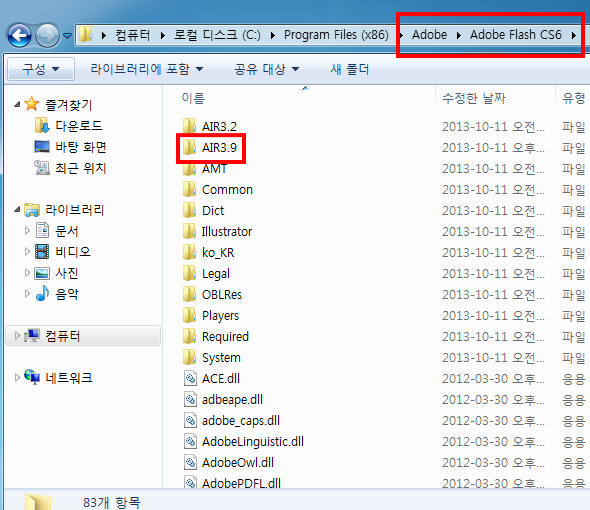Select the adobe_caps.dll file icon
This screenshot has width=590, height=510.
[190, 420]
